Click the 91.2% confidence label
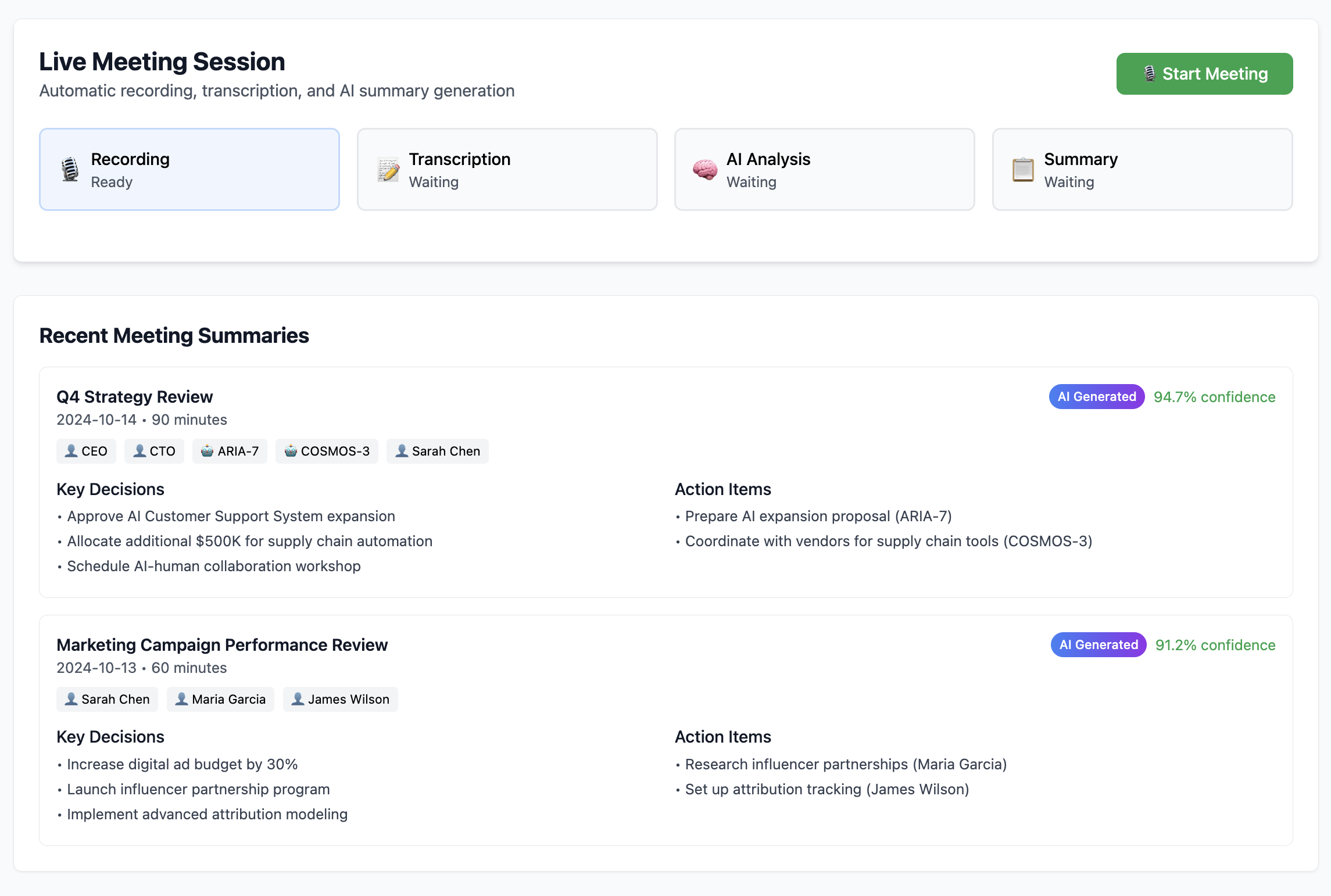The width and height of the screenshot is (1331, 896). click(1215, 645)
